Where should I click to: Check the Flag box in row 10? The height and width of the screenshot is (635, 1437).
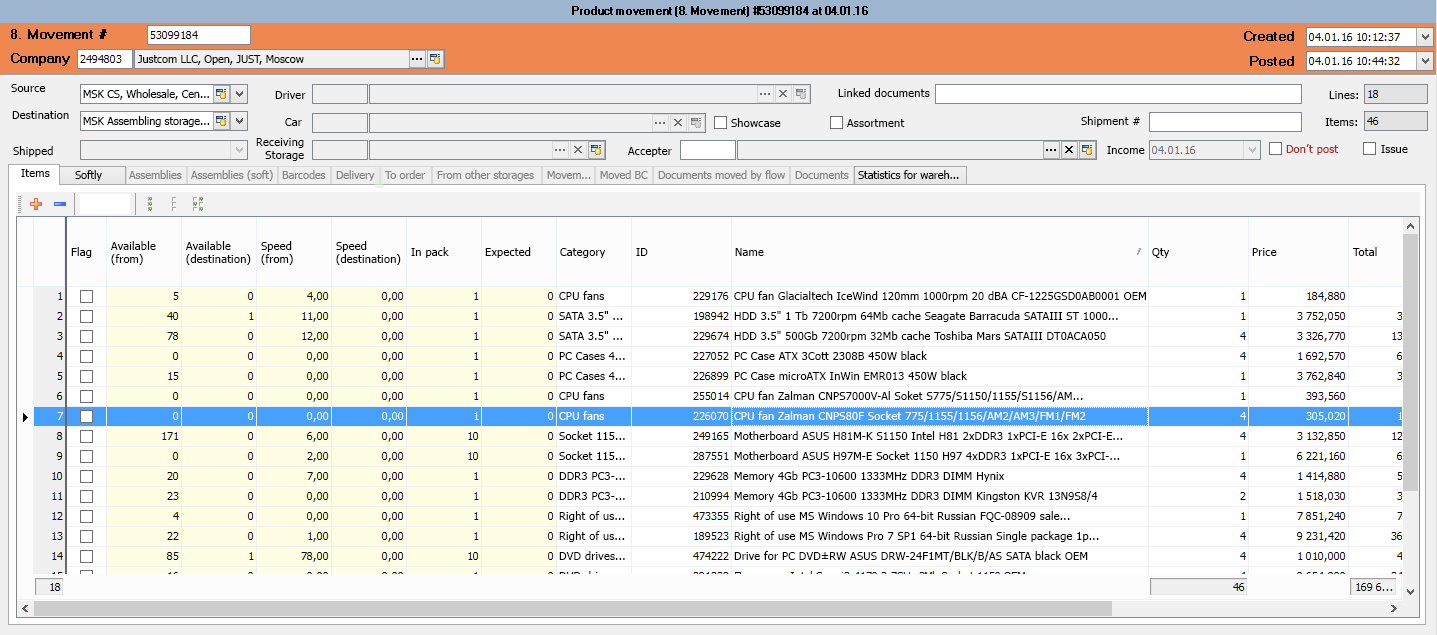87,476
